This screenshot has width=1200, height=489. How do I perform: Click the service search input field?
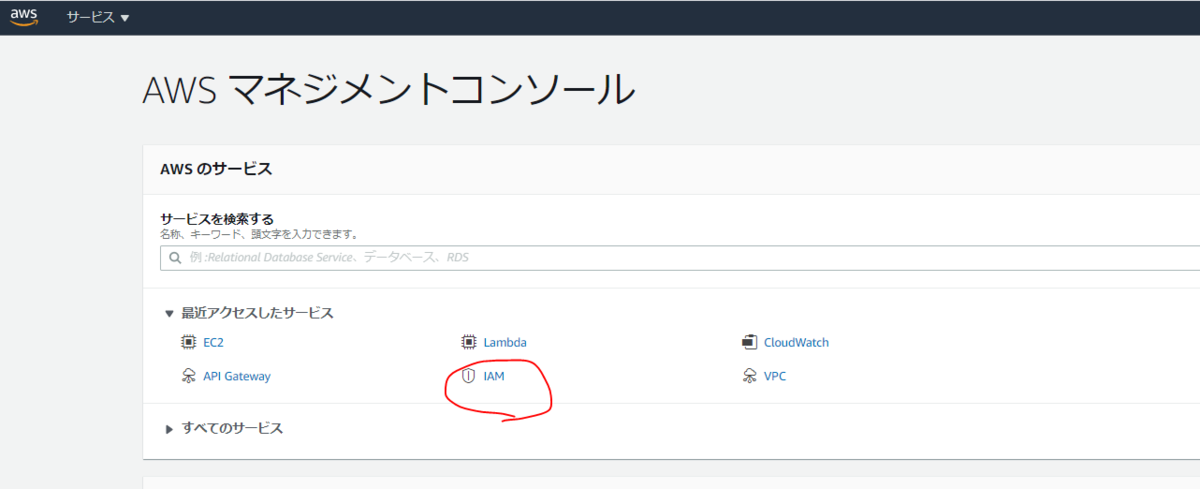[680, 258]
